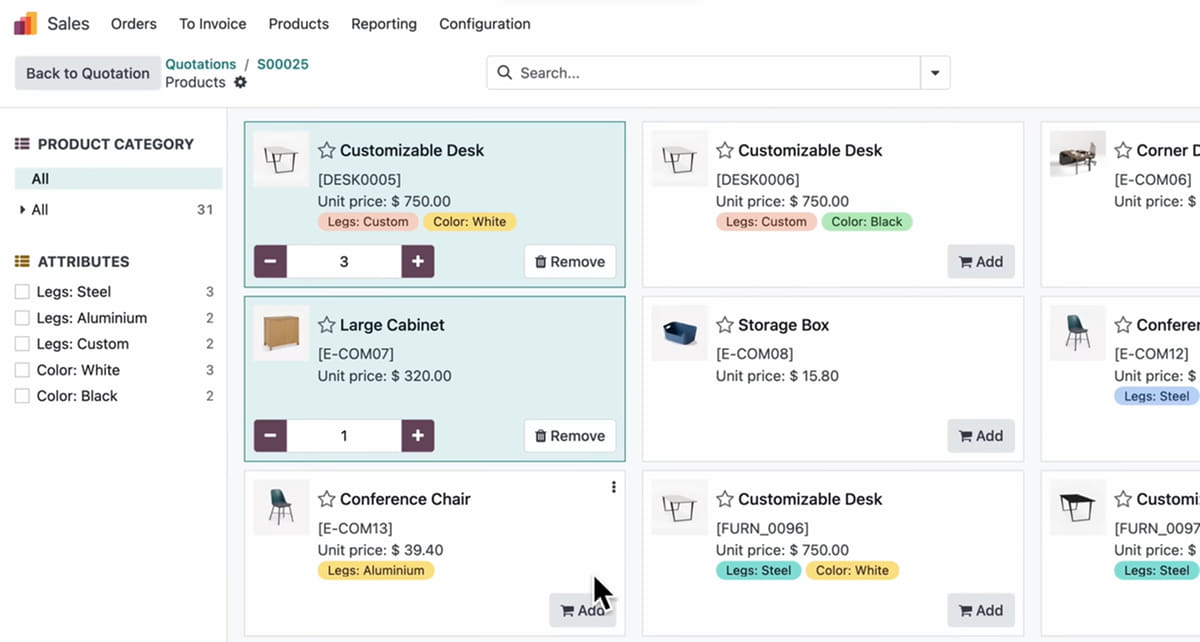Click the Back to Quotation button
The width and height of the screenshot is (1200, 642).
click(x=88, y=73)
